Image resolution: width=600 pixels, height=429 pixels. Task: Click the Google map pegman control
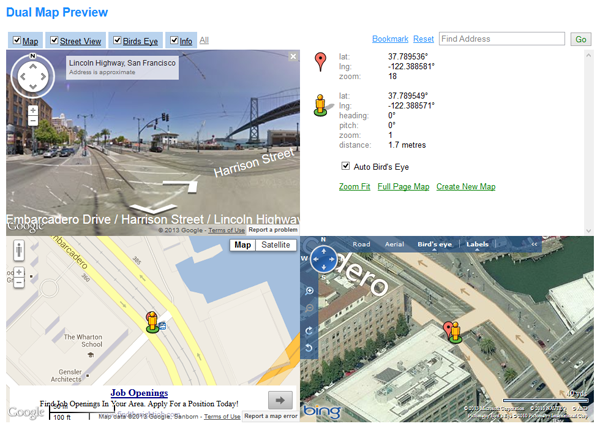coord(19,251)
